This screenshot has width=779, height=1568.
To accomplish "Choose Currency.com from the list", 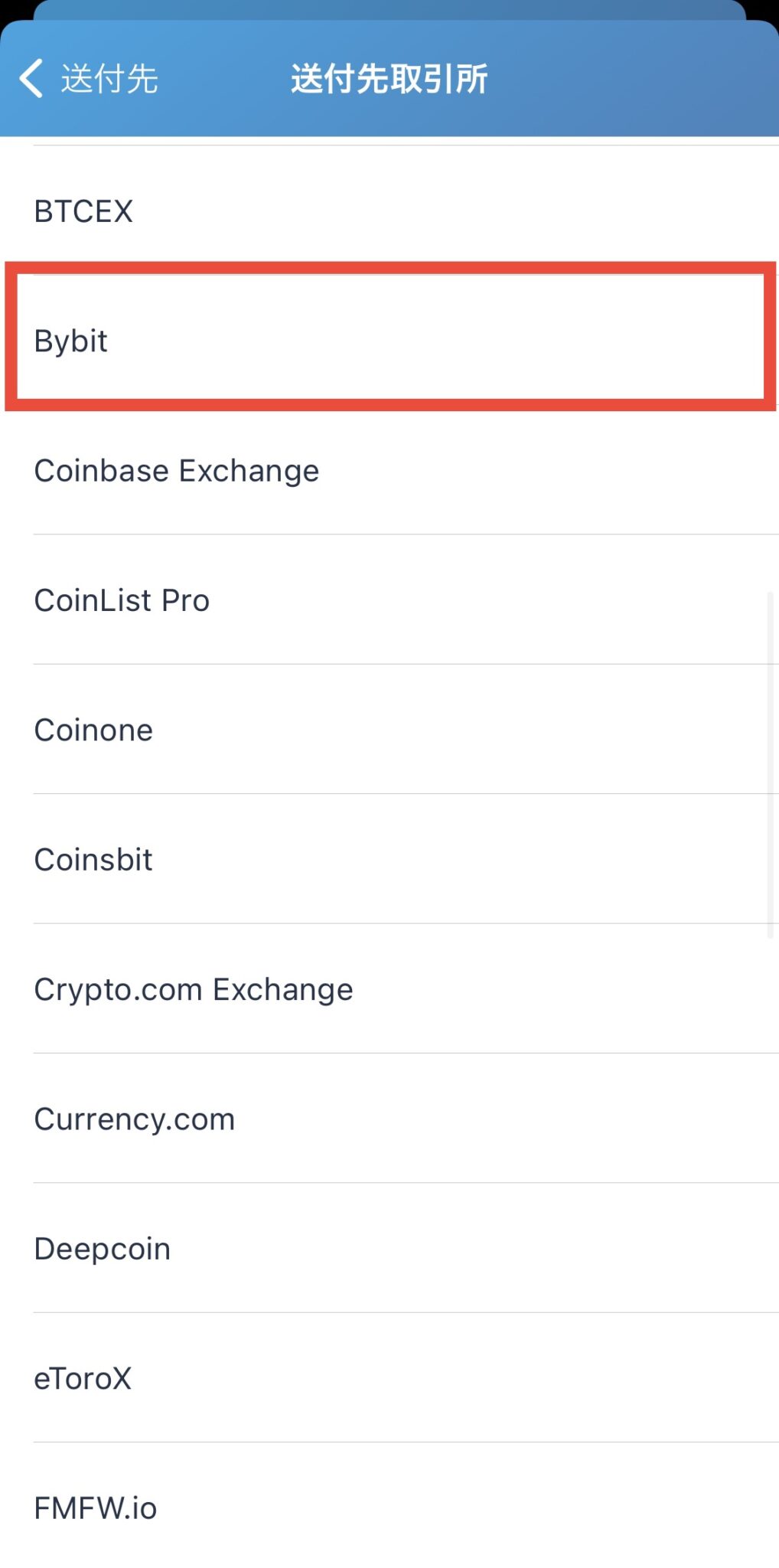I will [134, 1118].
